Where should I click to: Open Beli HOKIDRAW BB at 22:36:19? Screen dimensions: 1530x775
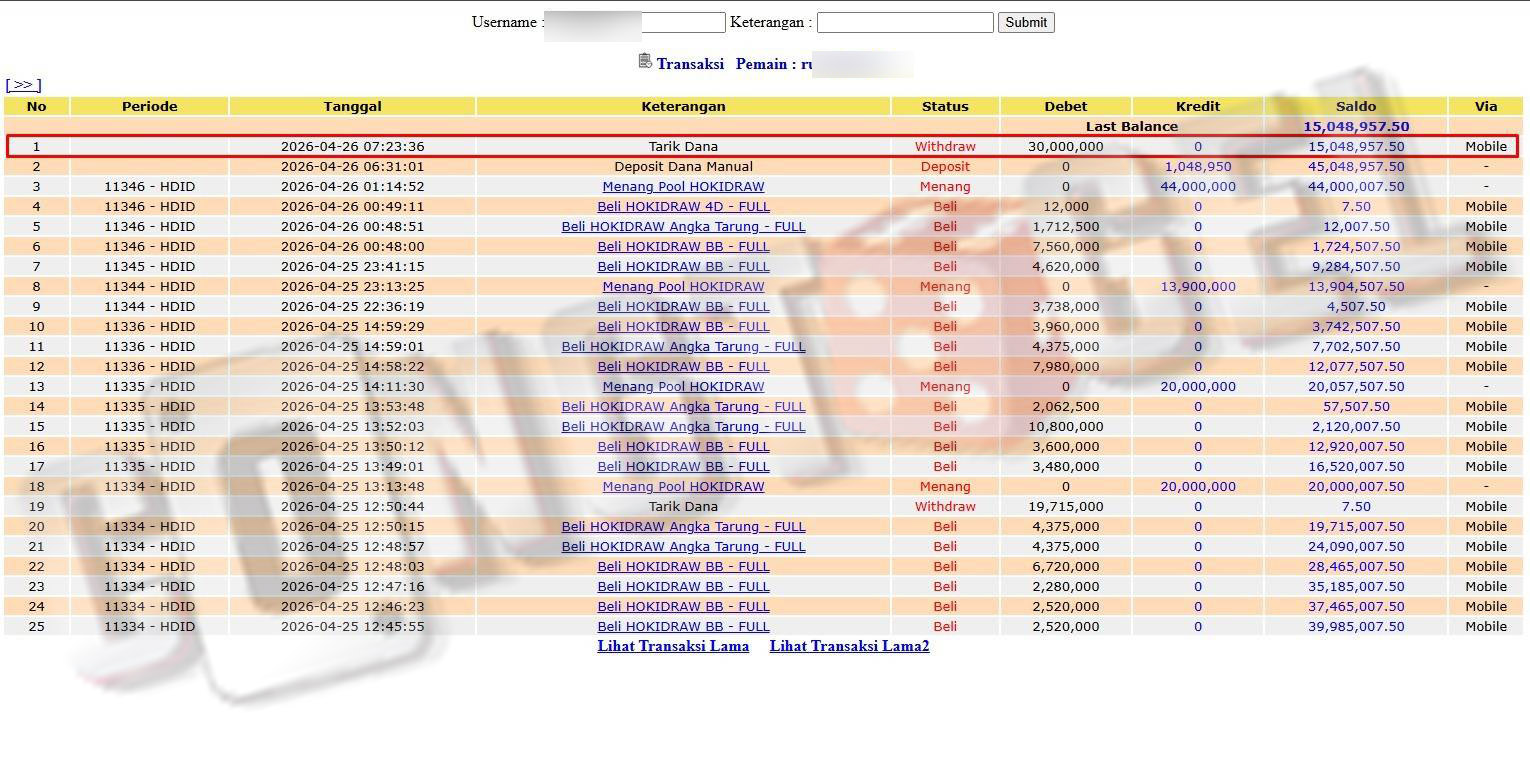pyautogui.click(x=683, y=307)
